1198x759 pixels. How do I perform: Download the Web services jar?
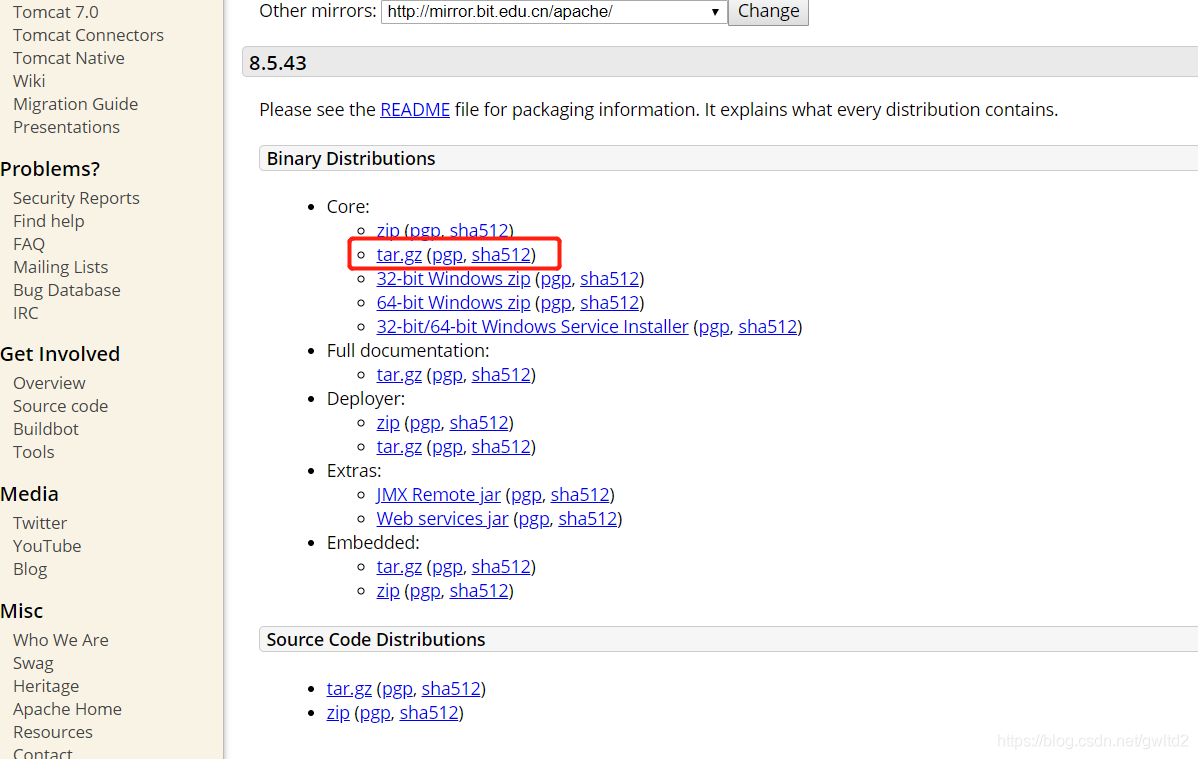tap(442, 518)
